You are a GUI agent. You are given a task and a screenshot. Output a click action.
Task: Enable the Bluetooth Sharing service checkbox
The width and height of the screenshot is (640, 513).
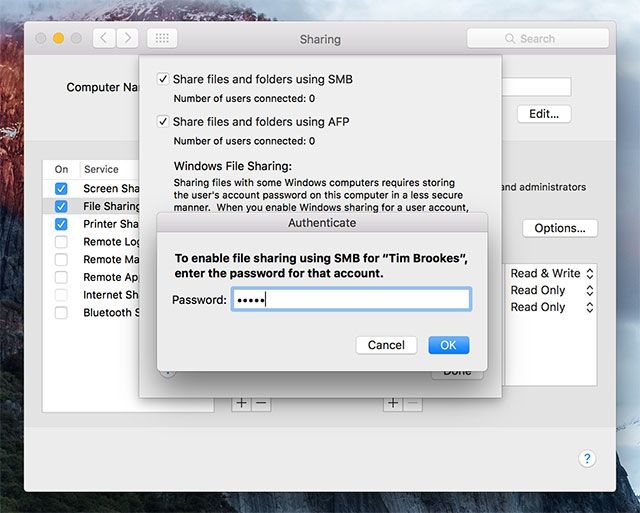click(61, 313)
